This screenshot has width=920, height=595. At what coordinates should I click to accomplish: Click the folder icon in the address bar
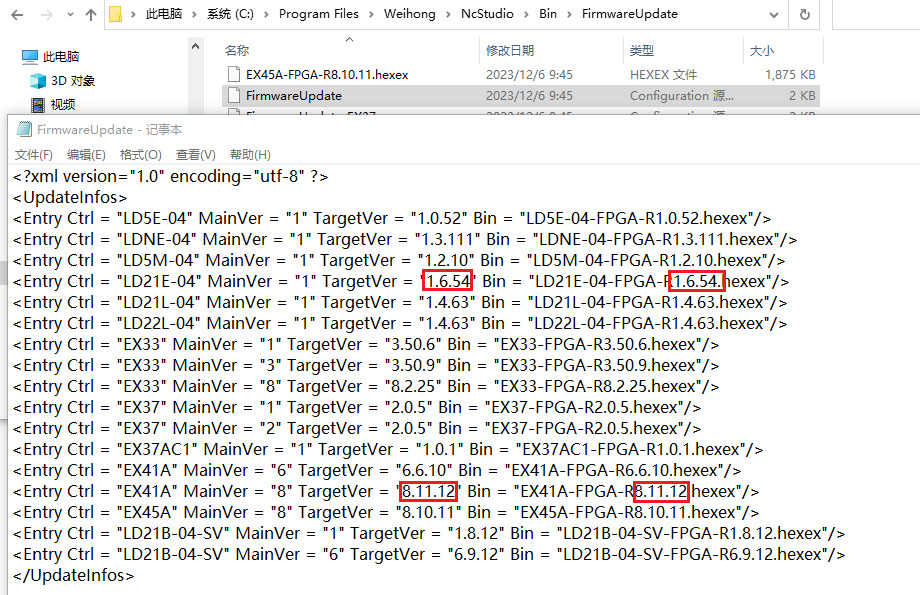click(x=116, y=14)
